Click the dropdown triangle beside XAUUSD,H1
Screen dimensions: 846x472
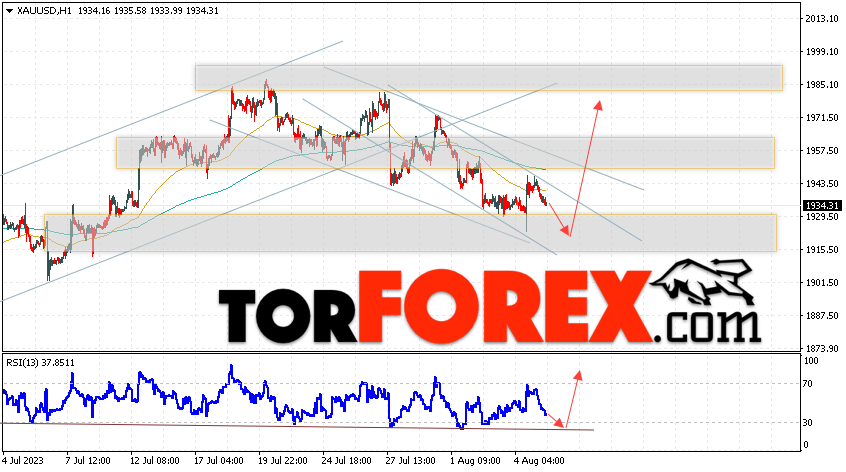9,11
